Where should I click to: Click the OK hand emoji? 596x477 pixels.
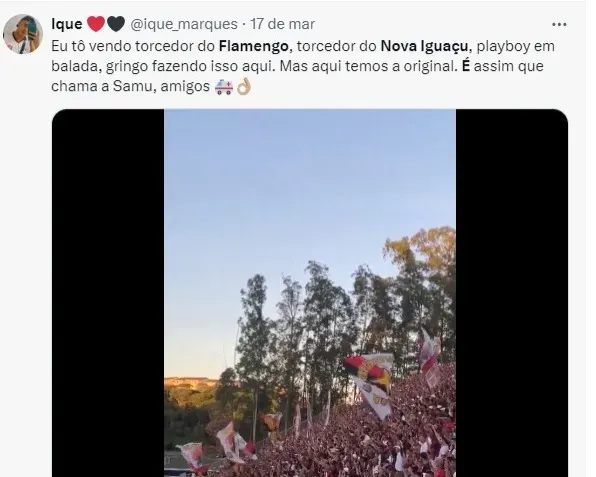(244, 87)
